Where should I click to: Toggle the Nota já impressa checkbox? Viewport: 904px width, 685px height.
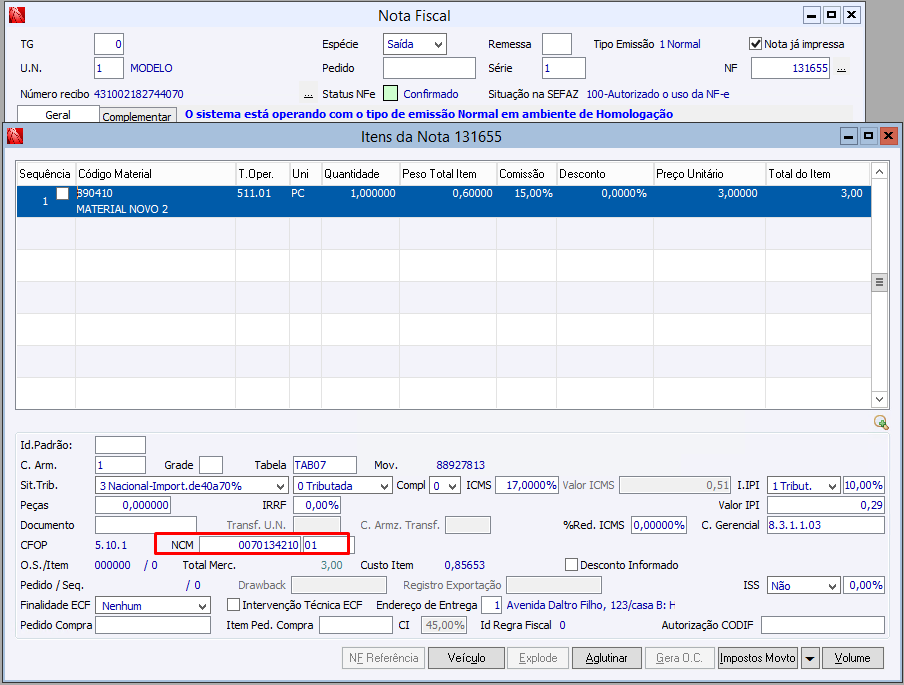(756, 44)
